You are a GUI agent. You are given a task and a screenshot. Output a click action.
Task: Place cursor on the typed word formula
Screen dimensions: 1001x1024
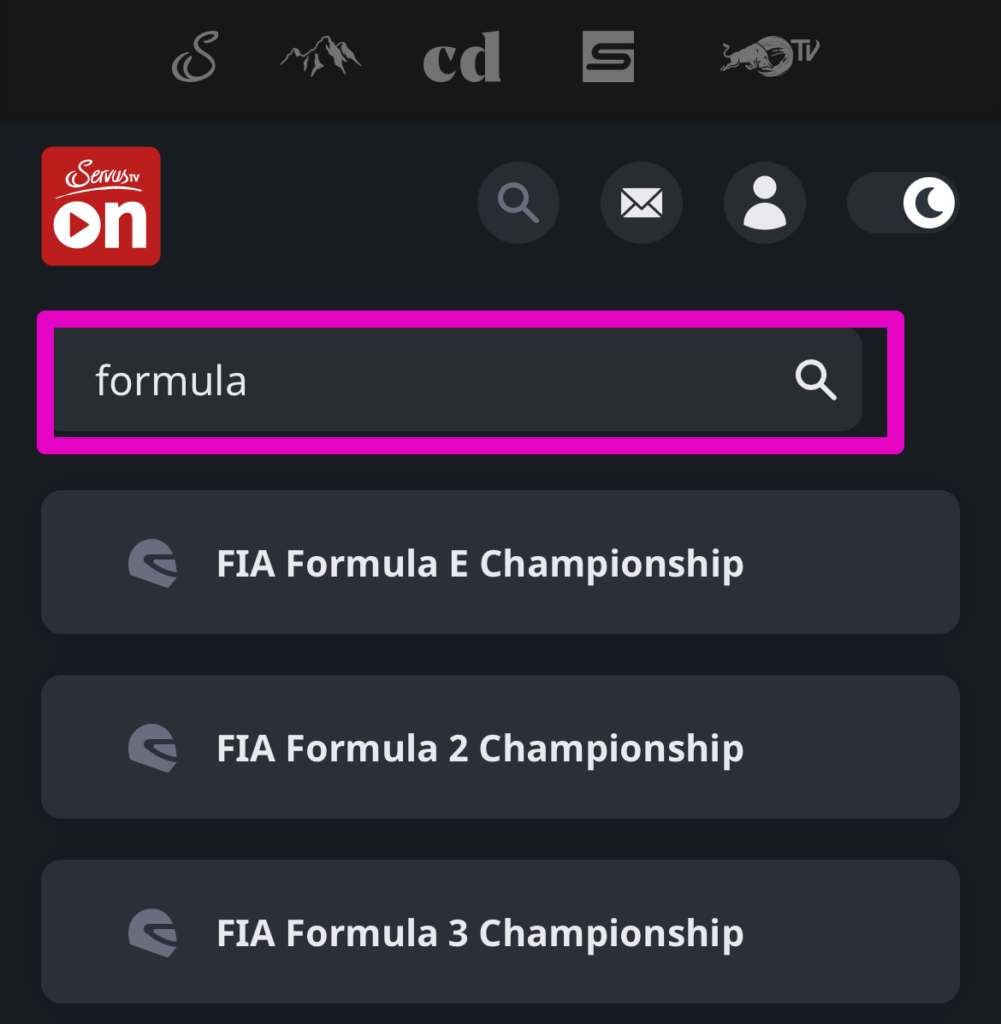pos(171,381)
